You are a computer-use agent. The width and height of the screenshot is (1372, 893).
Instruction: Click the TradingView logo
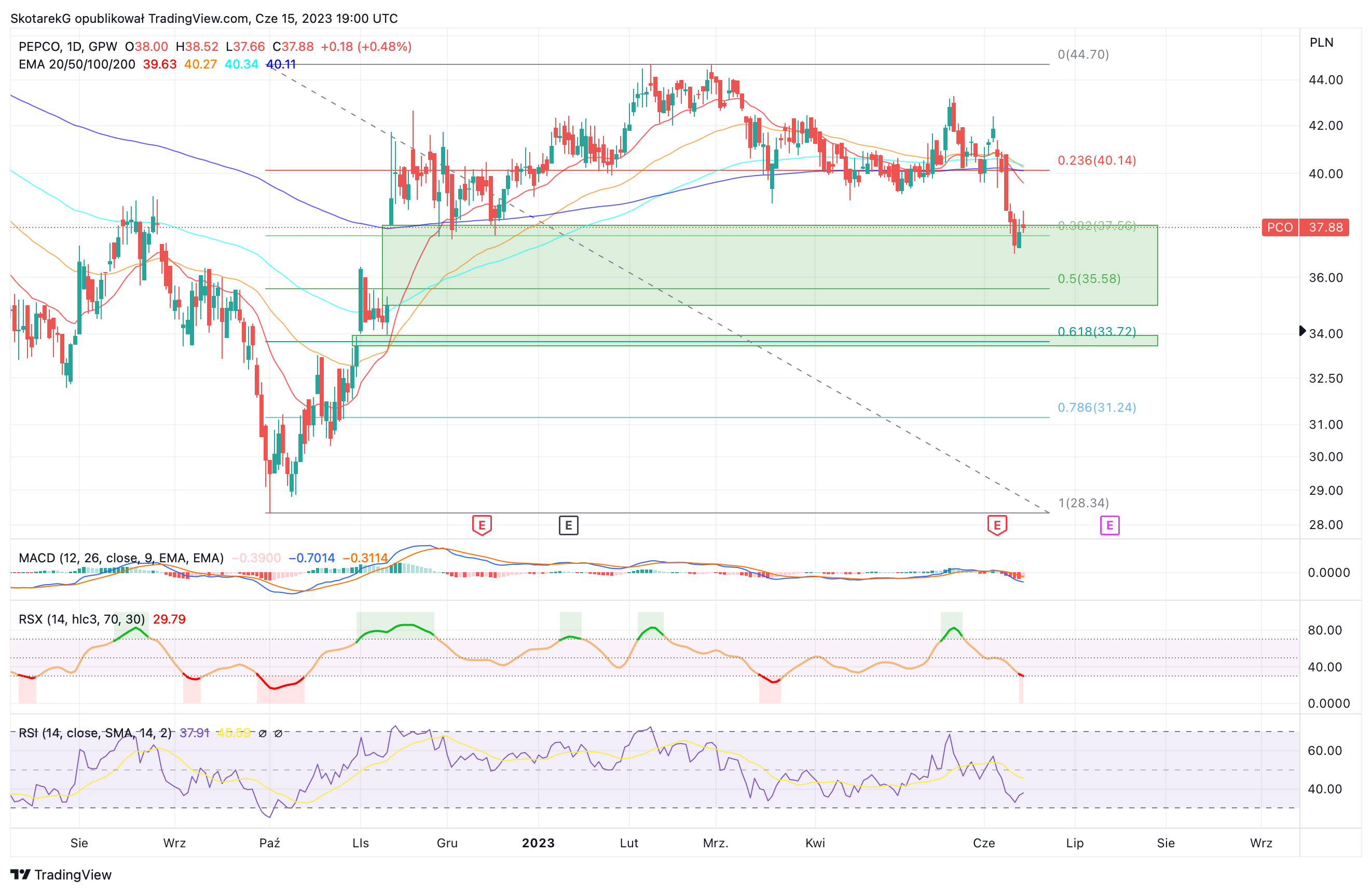coord(61,874)
